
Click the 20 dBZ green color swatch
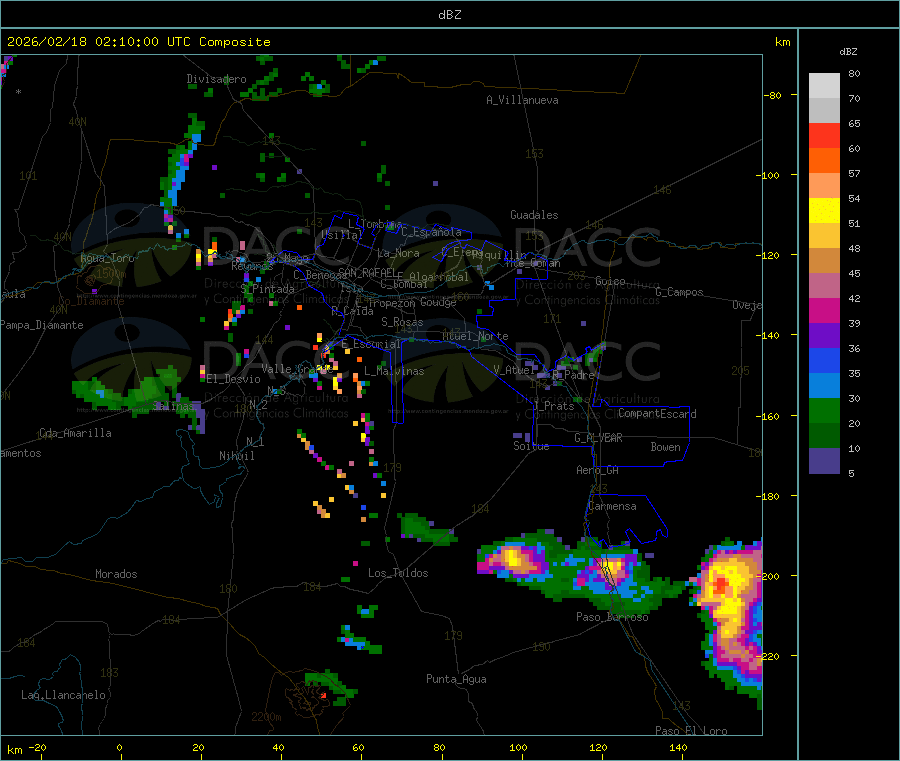coord(824,410)
